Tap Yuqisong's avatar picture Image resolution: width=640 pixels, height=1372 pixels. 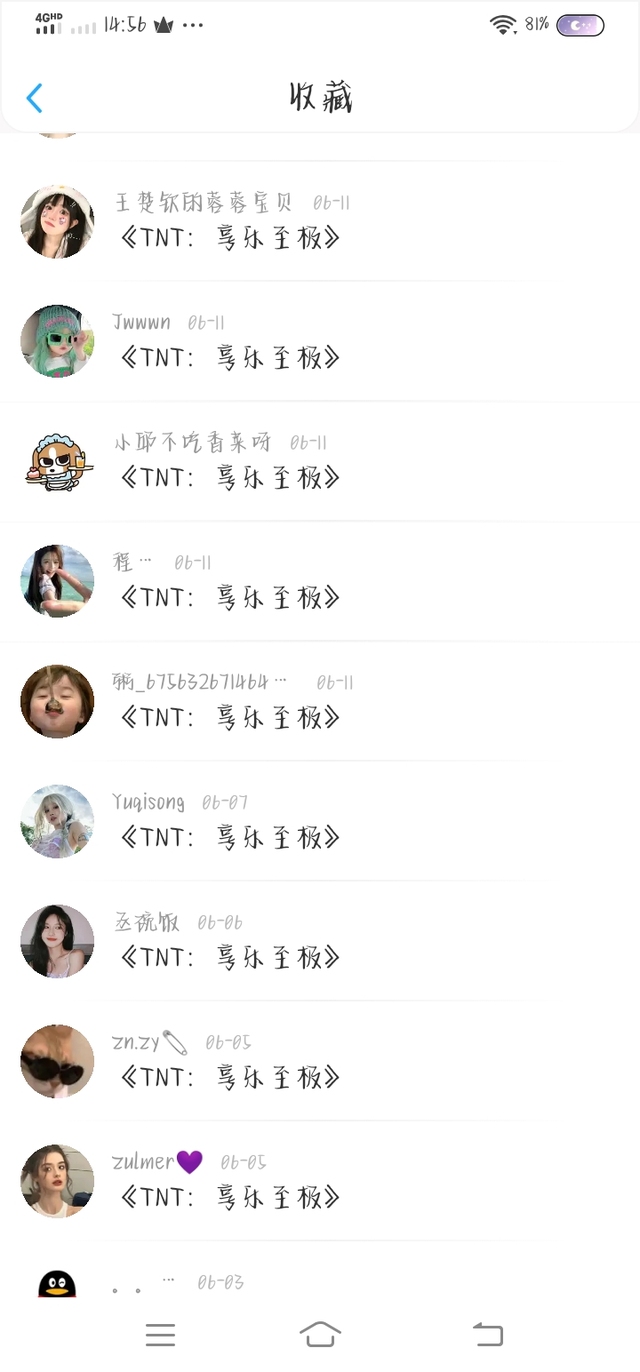(x=57, y=821)
